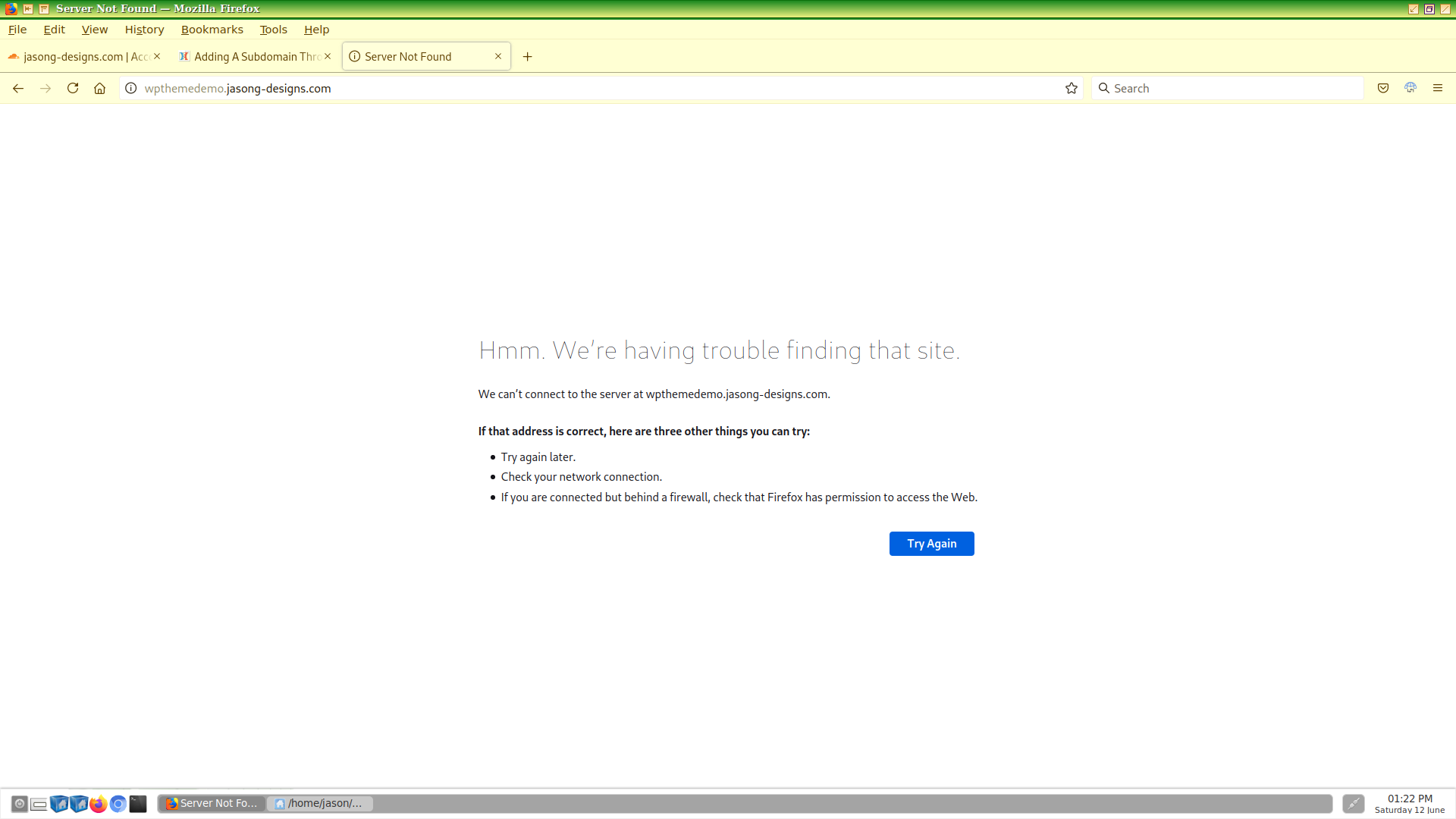
Task: Click the 'Try again later.' bullet
Action: (538, 457)
